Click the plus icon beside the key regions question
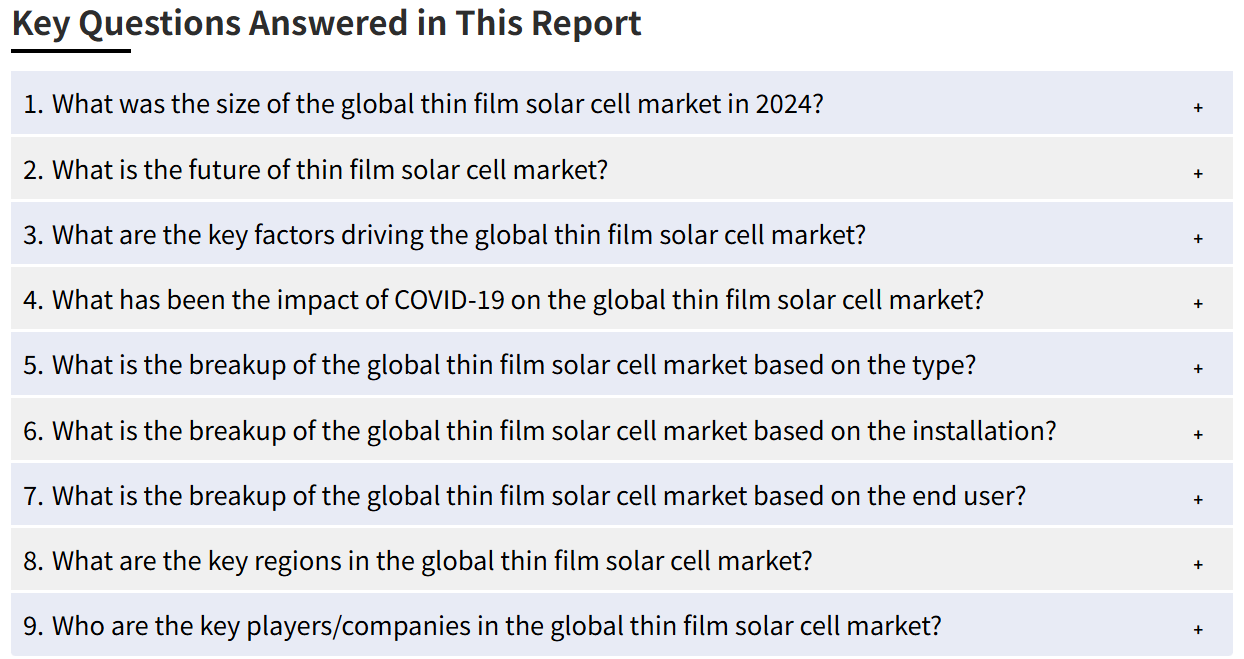Viewport: 1244px width, 659px height. (x=1197, y=564)
